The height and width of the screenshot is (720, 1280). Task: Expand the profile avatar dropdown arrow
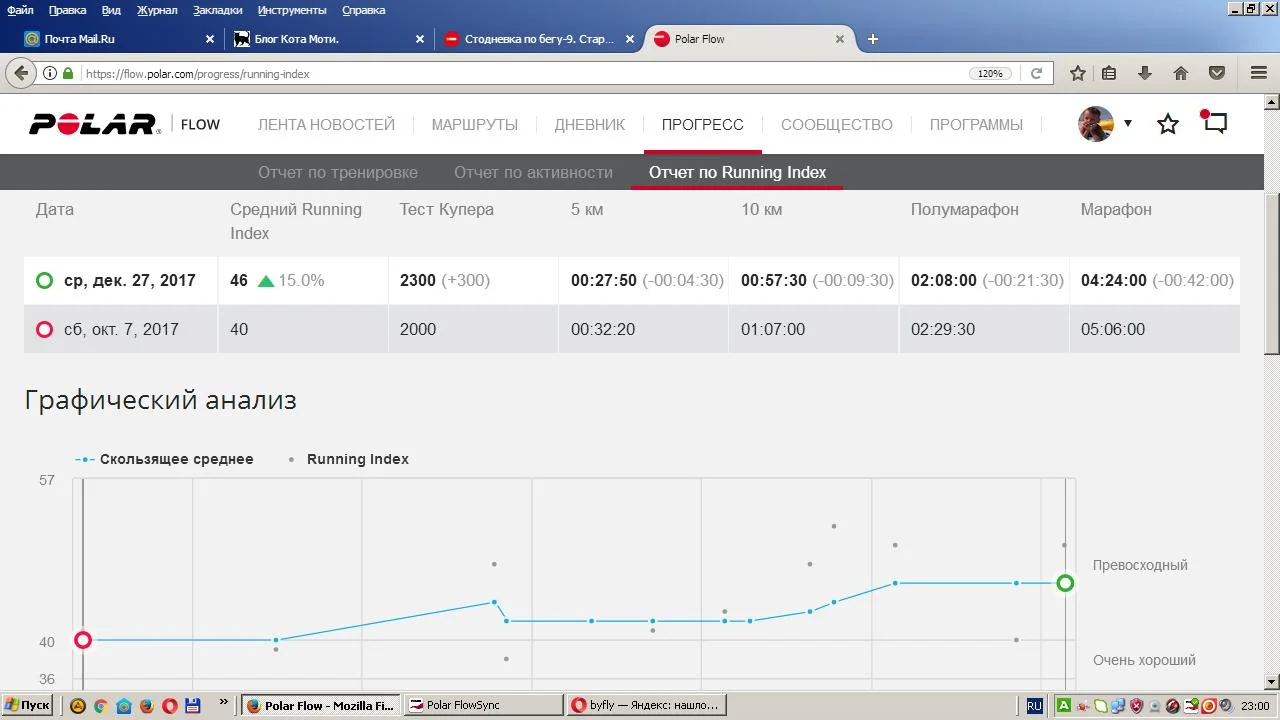click(x=1128, y=124)
